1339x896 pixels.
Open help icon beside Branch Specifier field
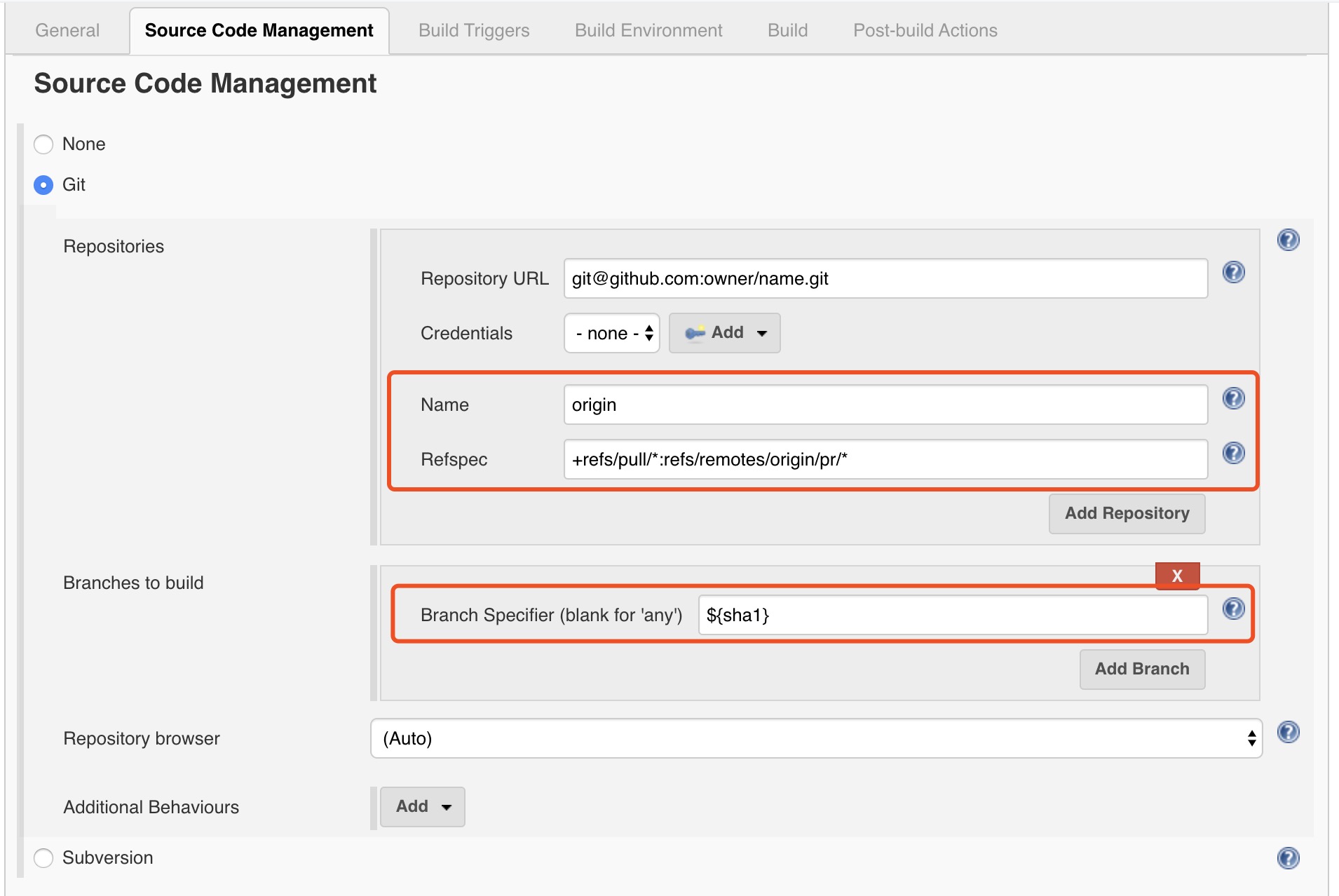[1233, 609]
